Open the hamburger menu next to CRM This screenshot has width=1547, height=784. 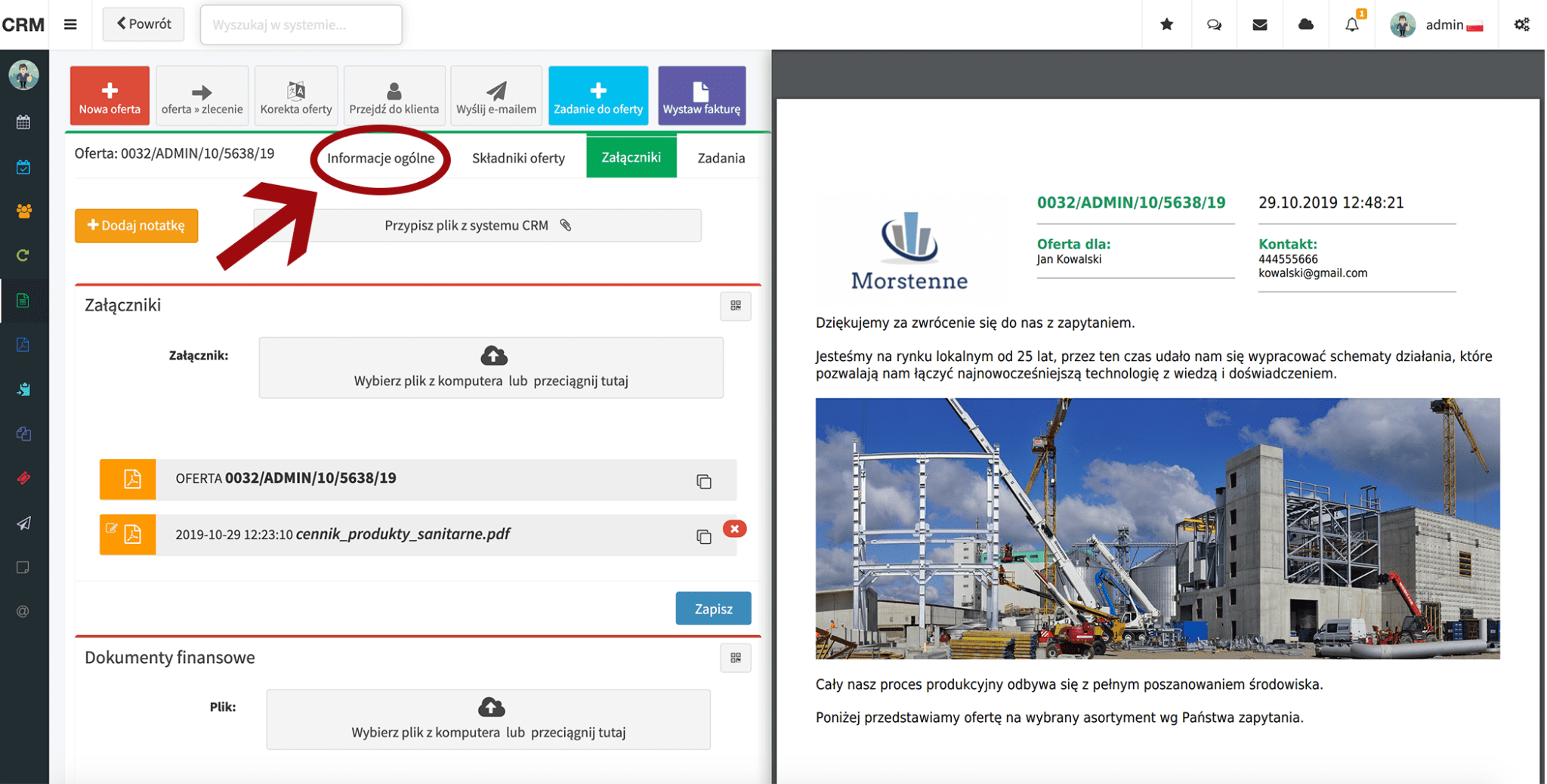(70, 24)
